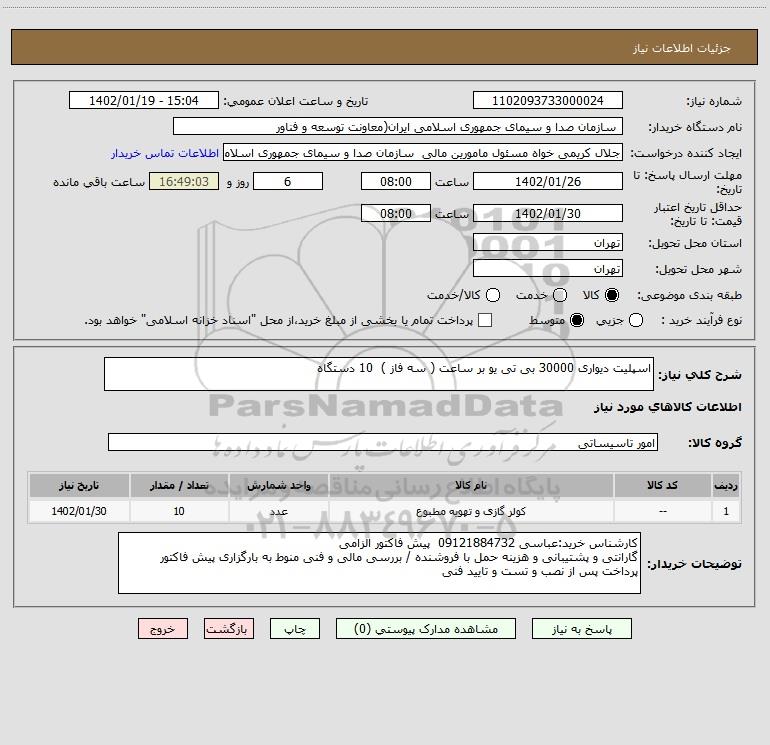Select the کالا radio button
This screenshot has height=745, width=770.
tap(612, 295)
